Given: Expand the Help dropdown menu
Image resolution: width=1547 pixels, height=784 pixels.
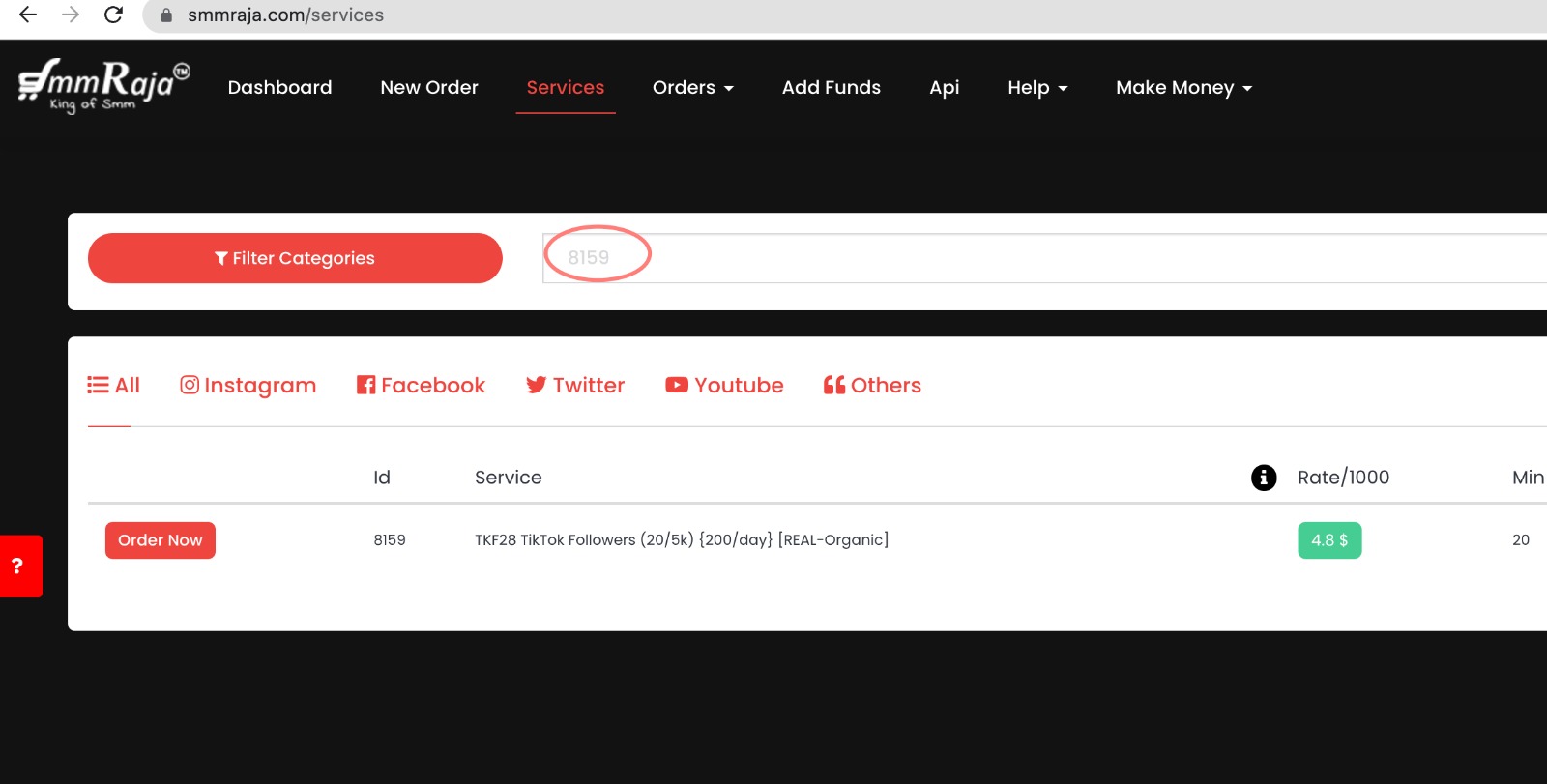Looking at the screenshot, I should 1037,87.
